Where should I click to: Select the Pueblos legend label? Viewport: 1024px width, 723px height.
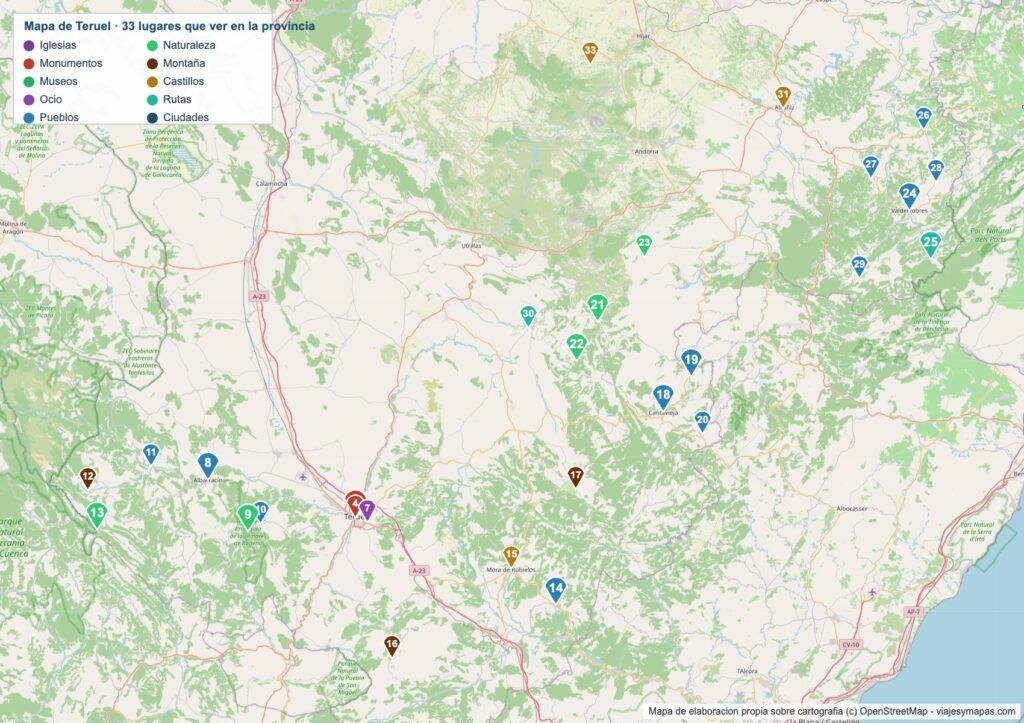coord(59,118)
